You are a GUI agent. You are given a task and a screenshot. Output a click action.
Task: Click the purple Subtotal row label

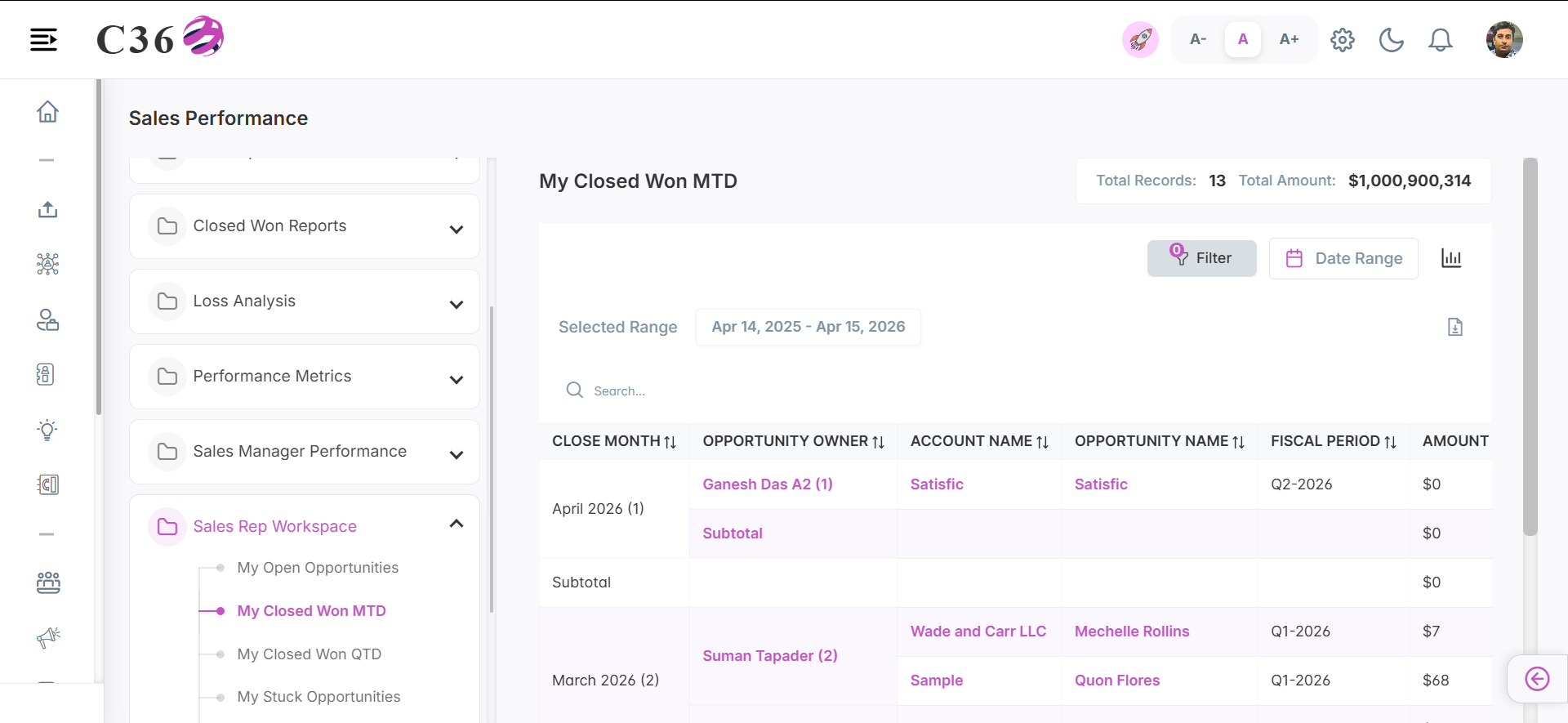(733, 533)
